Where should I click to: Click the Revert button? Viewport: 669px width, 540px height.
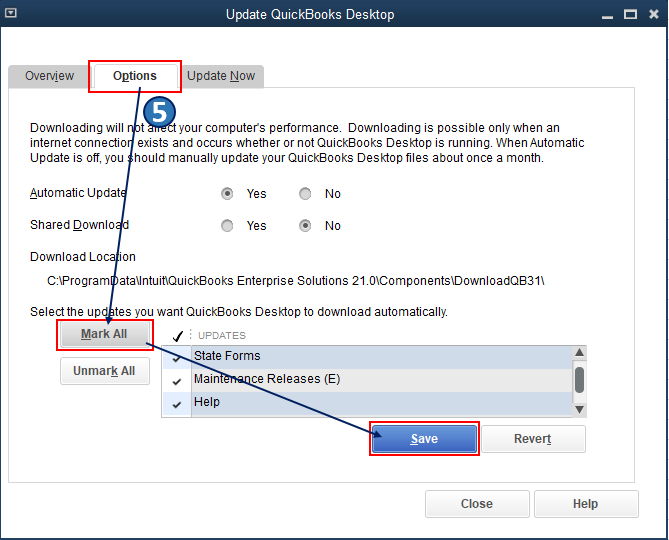(533, 438)
